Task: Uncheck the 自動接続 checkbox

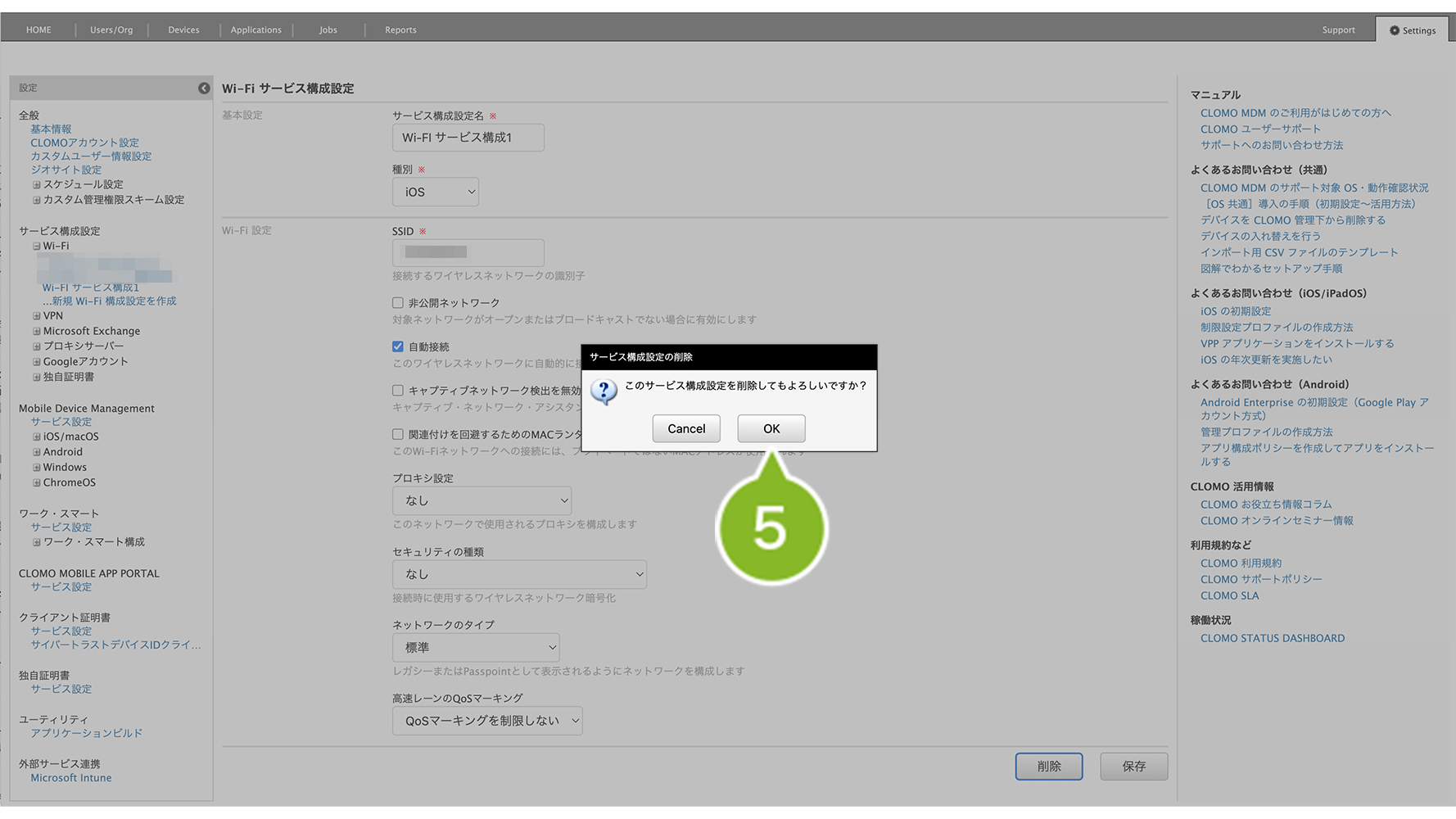Action: point(398,347)
